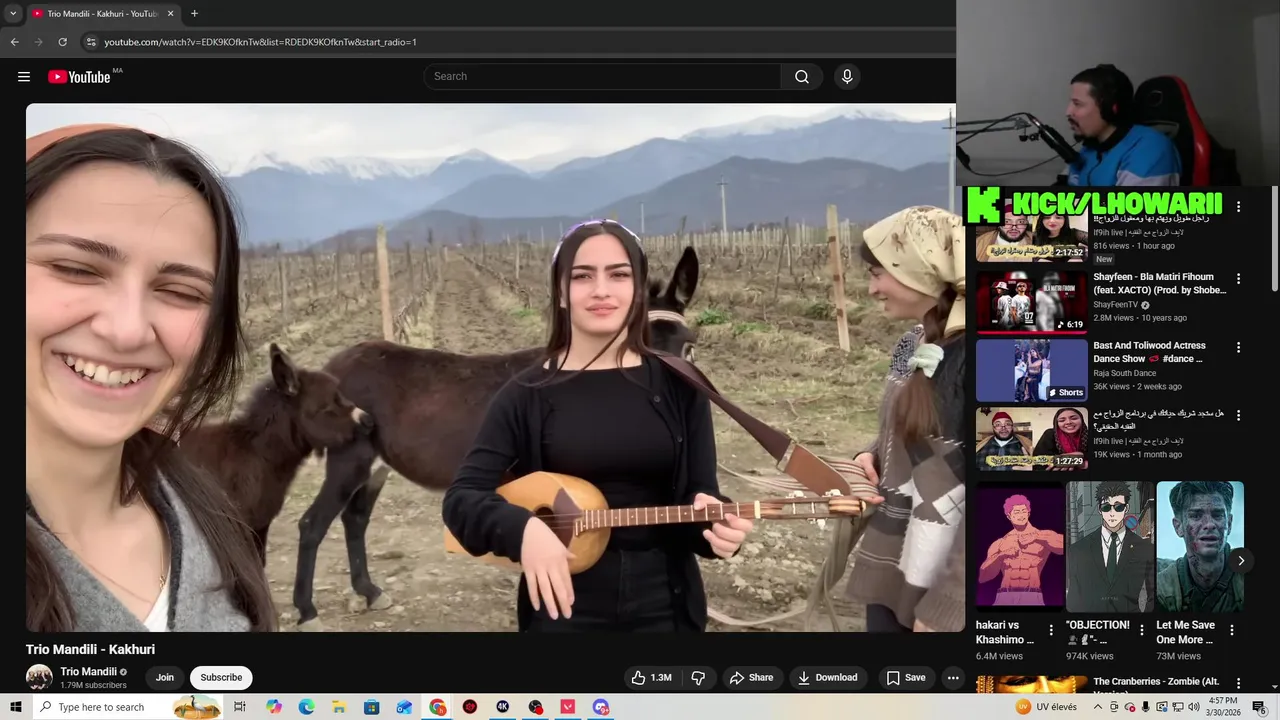Open the tab search dropdown chevron

tap(13, 14)
